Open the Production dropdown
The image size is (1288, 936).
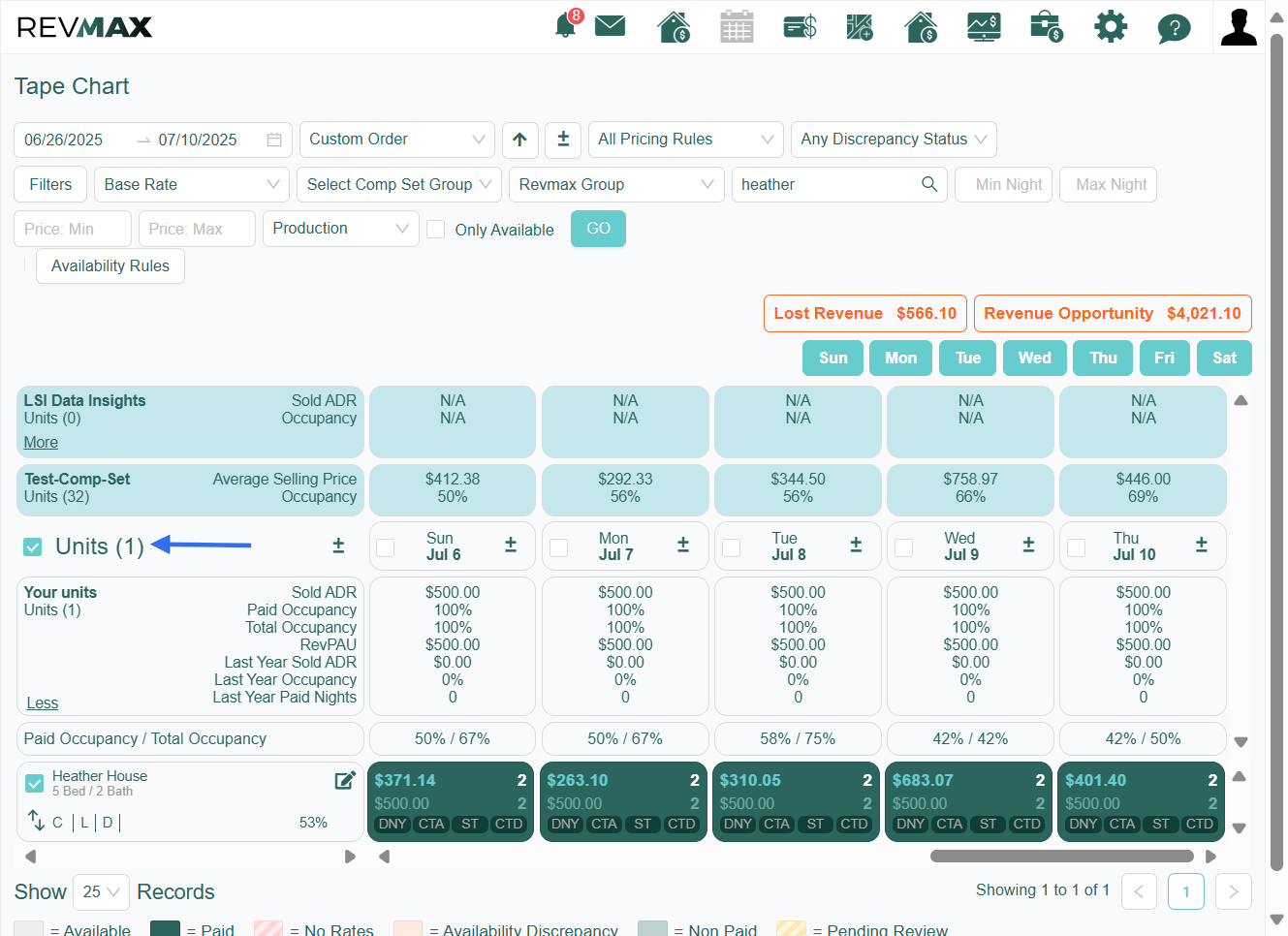[341, 229]
